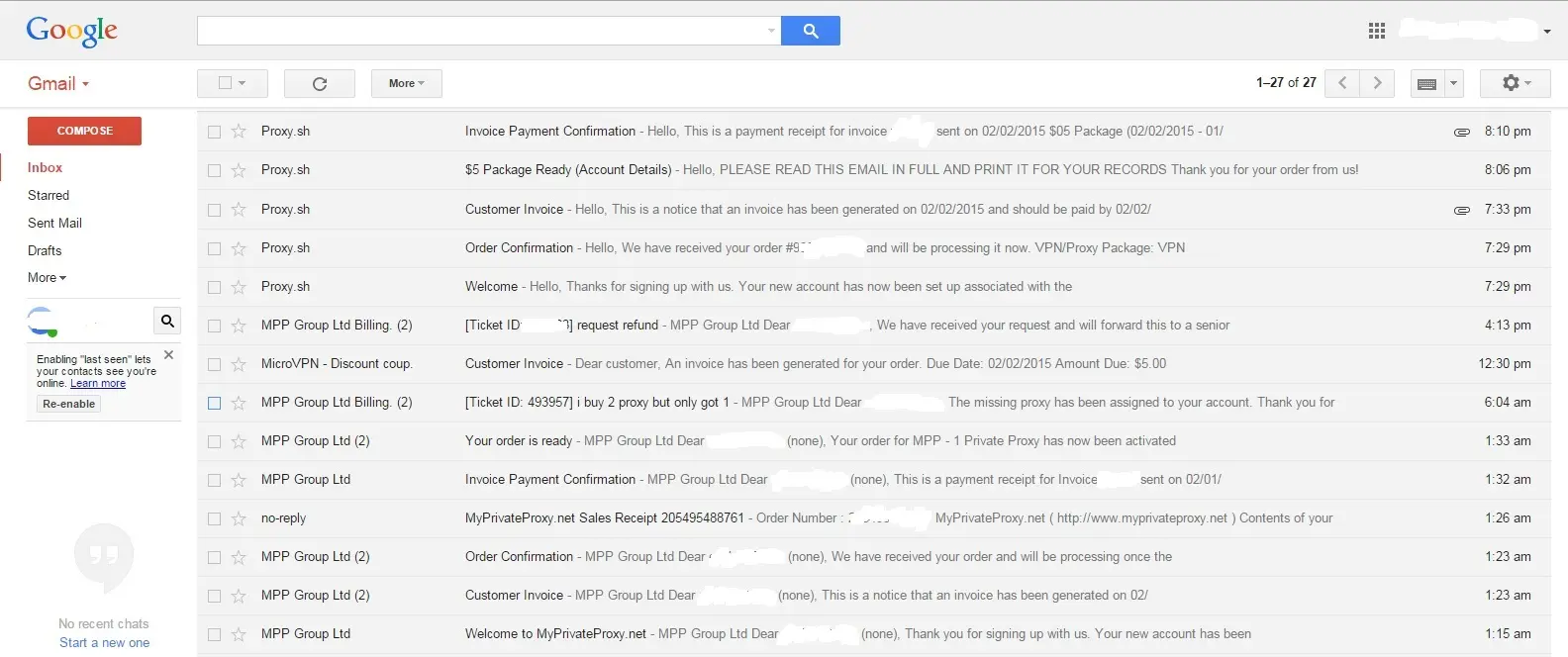Toggle the input tools keyboard icon
This screenshot has width=1568, height=657.
[1427, 83]
